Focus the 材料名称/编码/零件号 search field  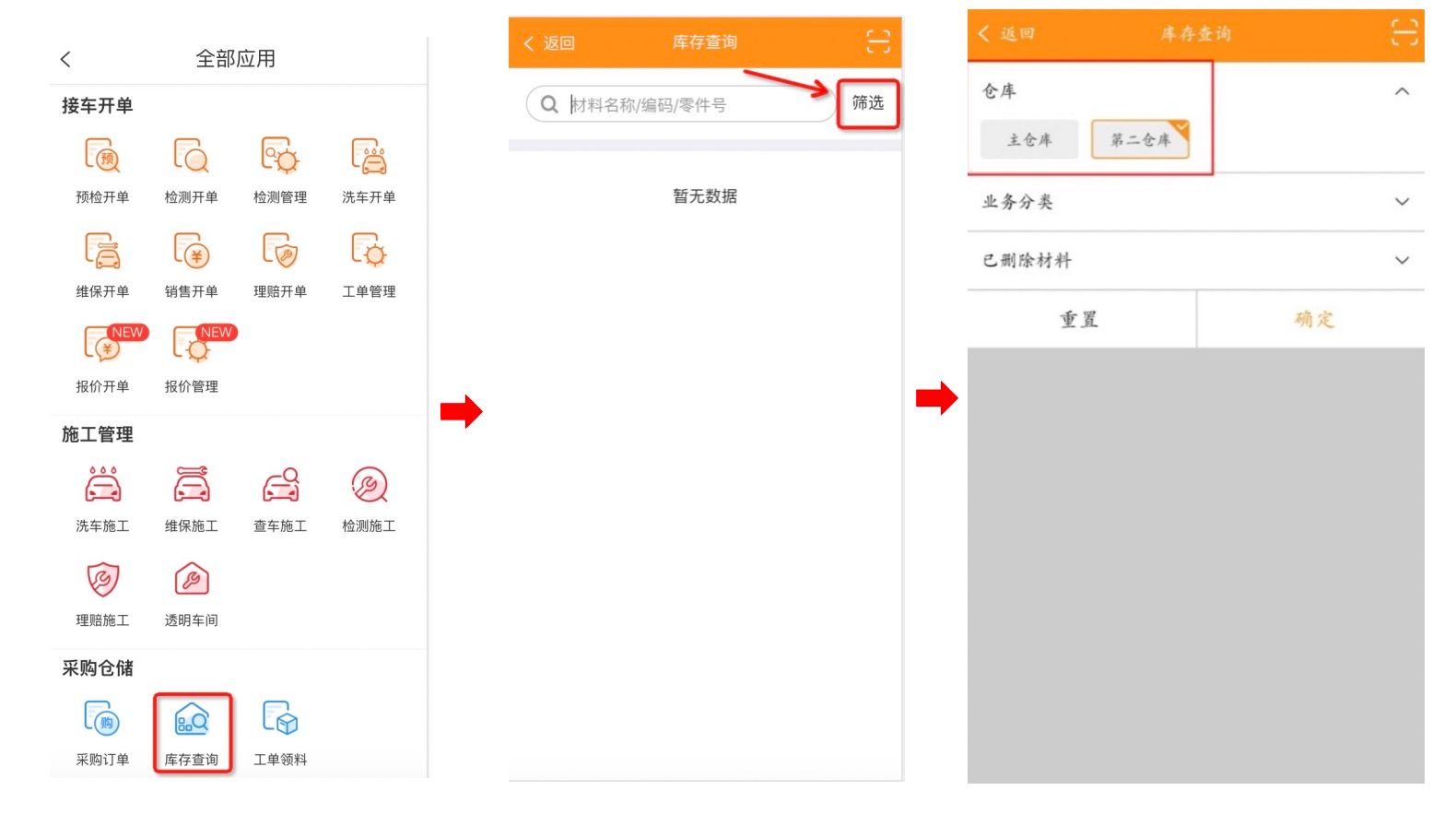point(680,104)
